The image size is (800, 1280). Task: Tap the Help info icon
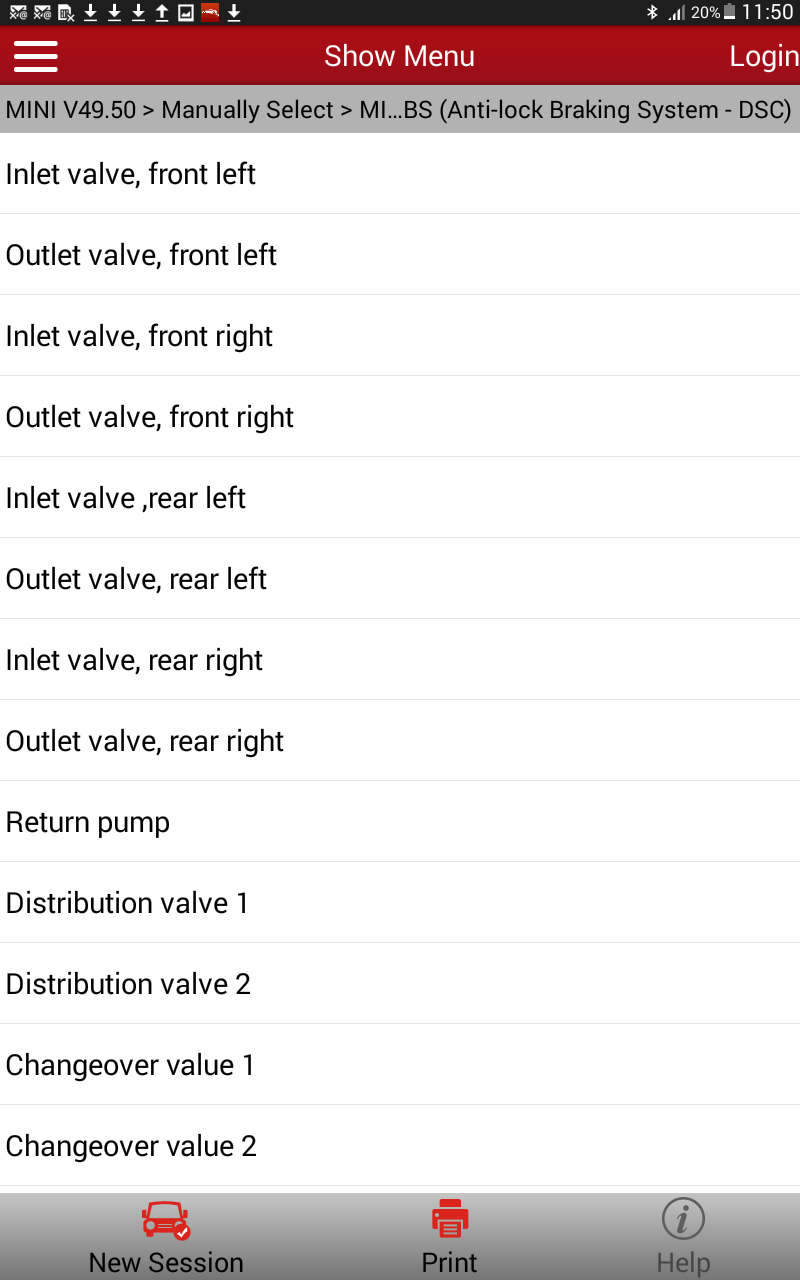[x=683, y=1220]
